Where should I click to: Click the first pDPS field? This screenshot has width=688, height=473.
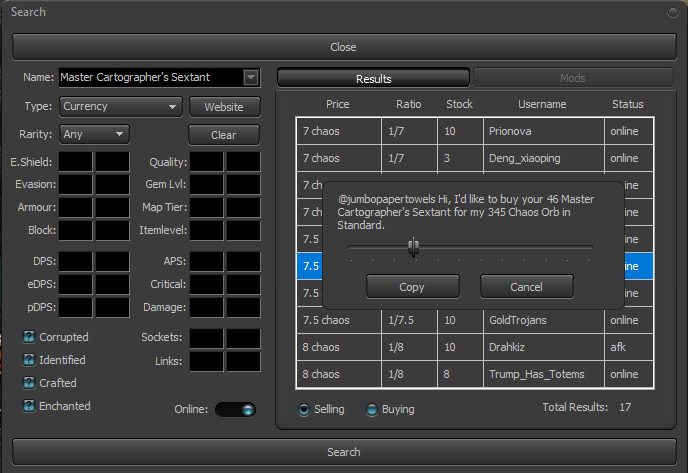[76, 308]
